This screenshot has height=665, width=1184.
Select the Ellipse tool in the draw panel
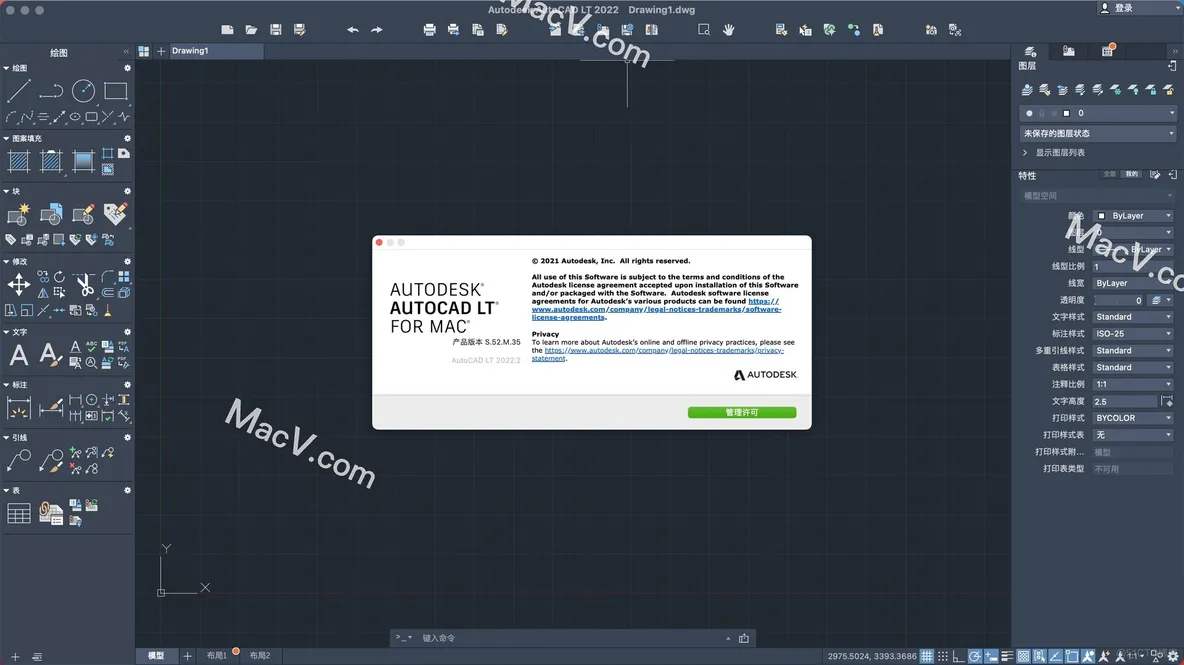[x=76, y=118]
